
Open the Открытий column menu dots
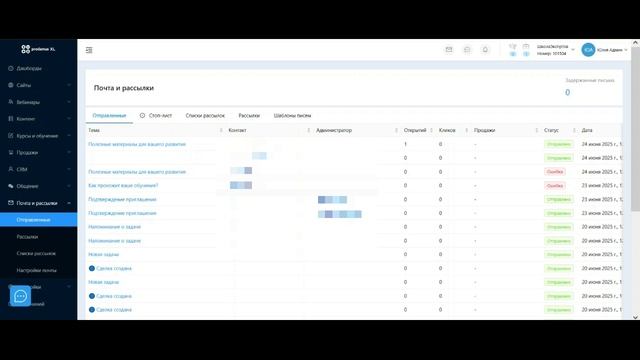[x=431, y=130]
